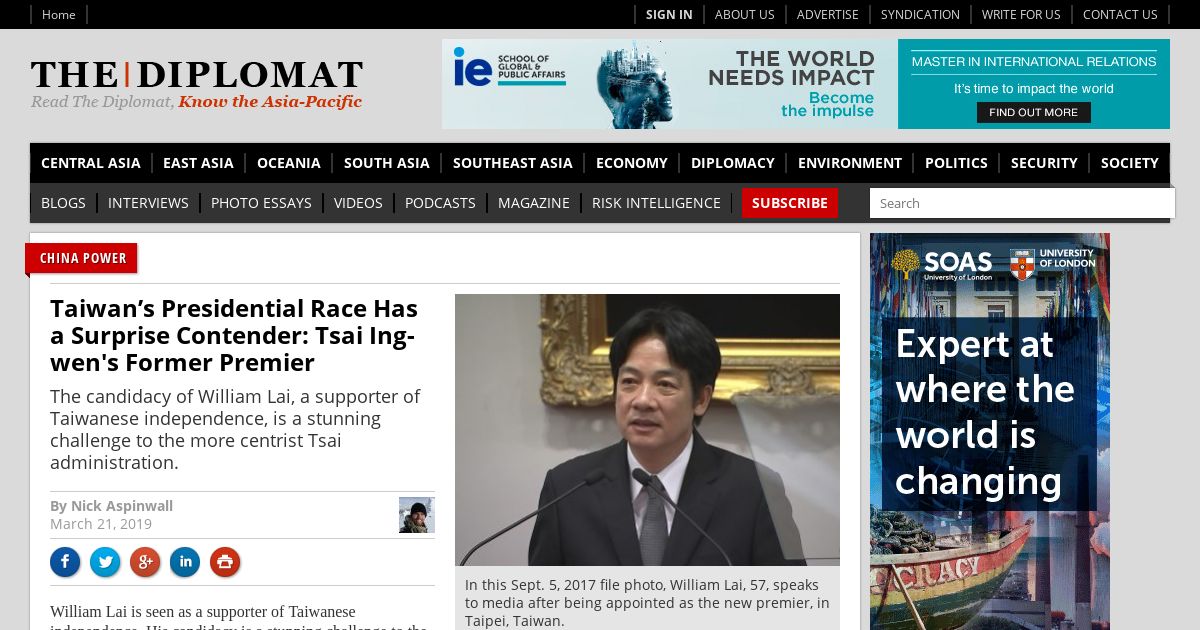The image size is (1200, 630).
Task: Share article on LinkedIn icon
Action: pos(185,562)
